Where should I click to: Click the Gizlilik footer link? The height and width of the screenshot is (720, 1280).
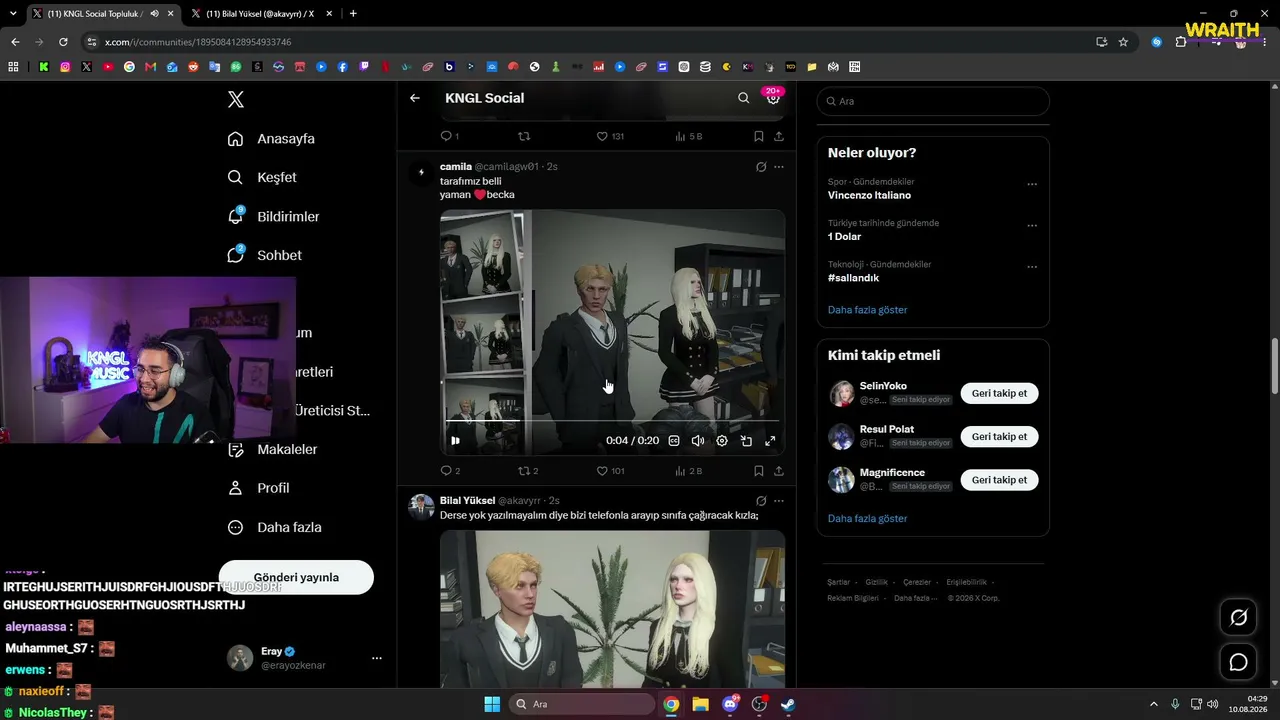click(876, 582)
